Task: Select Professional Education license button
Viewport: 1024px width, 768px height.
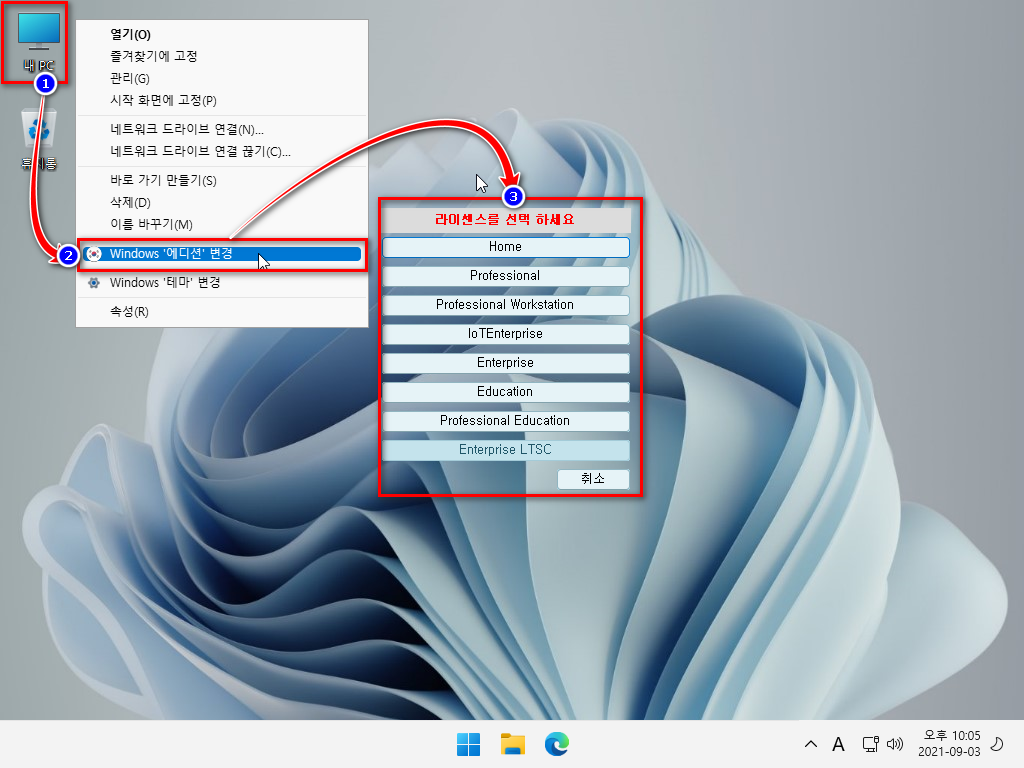Action: 505,421
